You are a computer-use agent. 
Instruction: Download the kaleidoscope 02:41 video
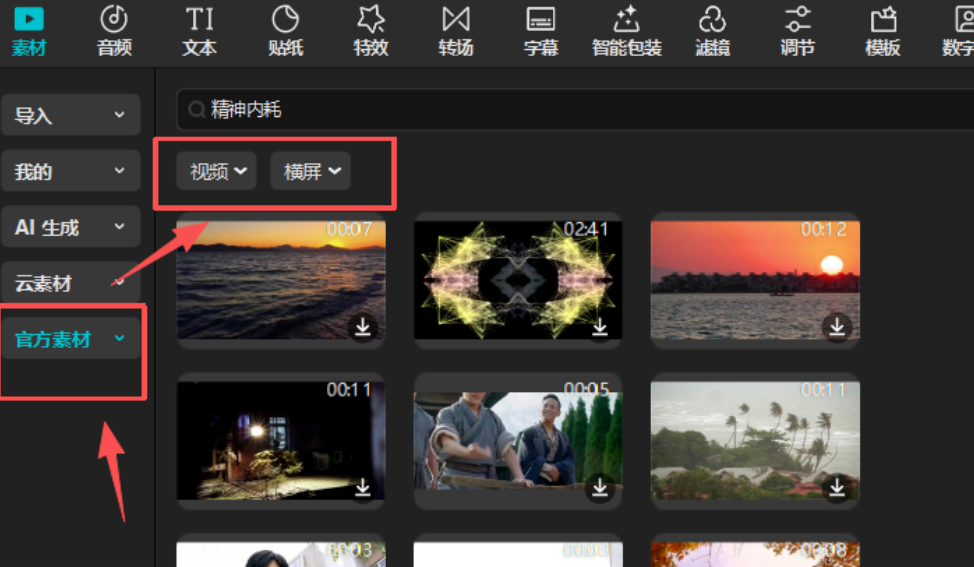pyautogui.click(x=599, y=326)
